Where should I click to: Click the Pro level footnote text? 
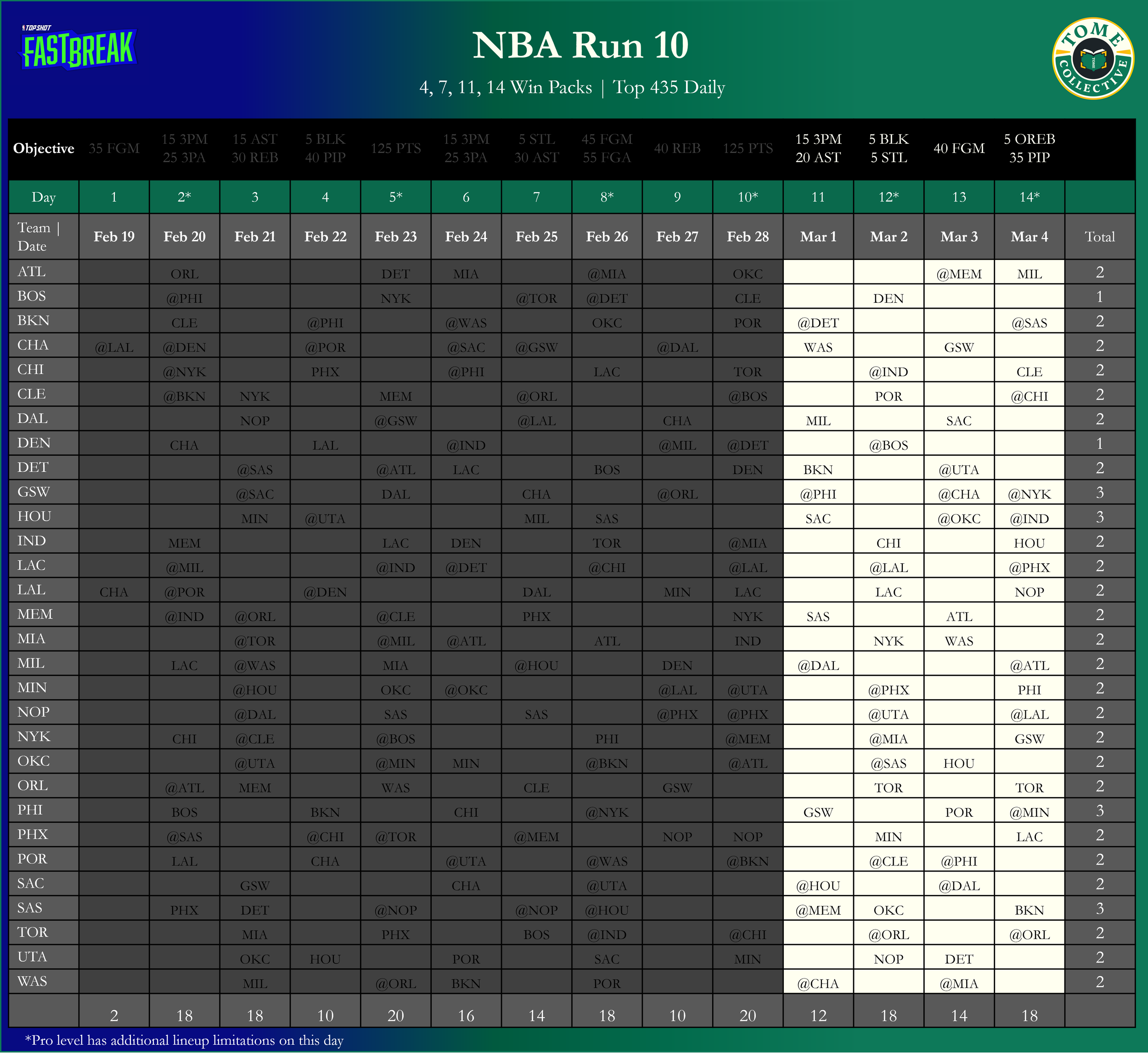point(184,1040)
